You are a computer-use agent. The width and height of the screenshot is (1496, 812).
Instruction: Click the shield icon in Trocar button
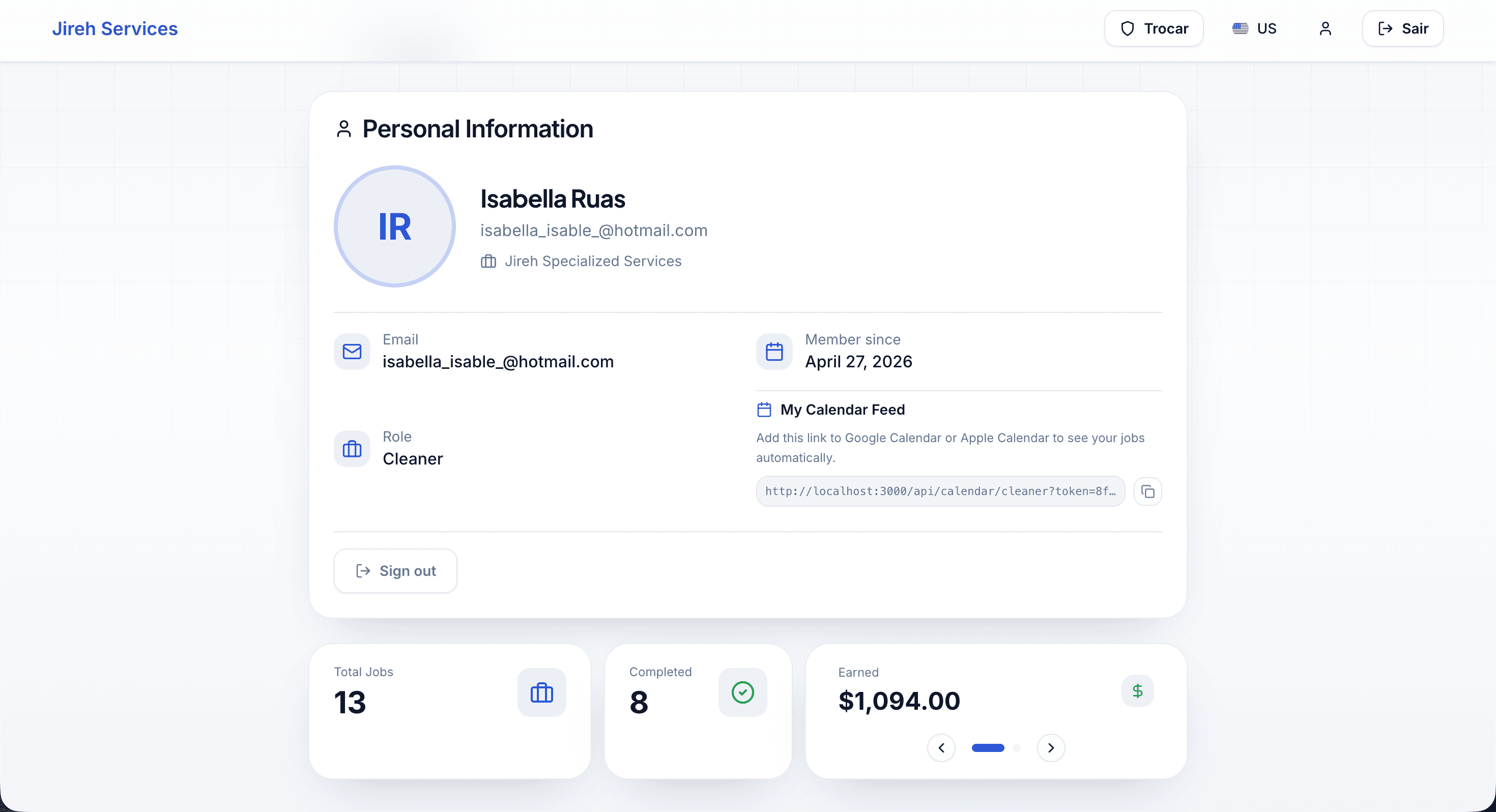coord(1127,28)
